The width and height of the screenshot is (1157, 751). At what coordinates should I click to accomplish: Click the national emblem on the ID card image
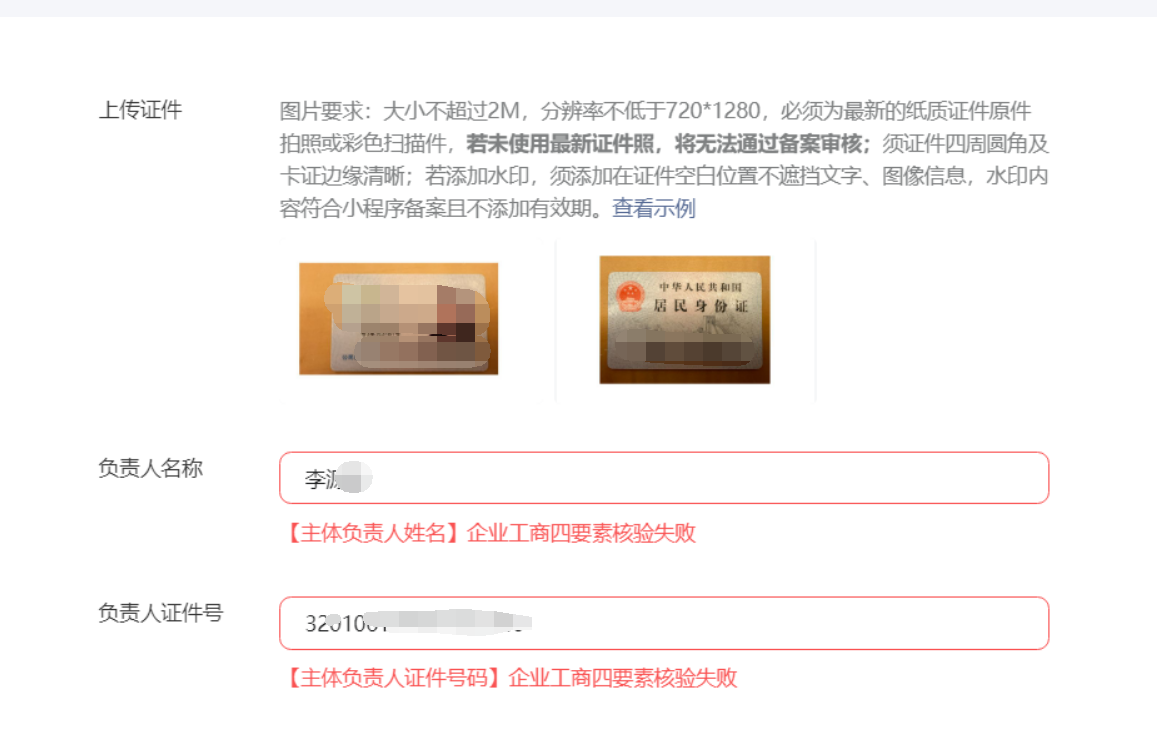[x=629, y=298]
